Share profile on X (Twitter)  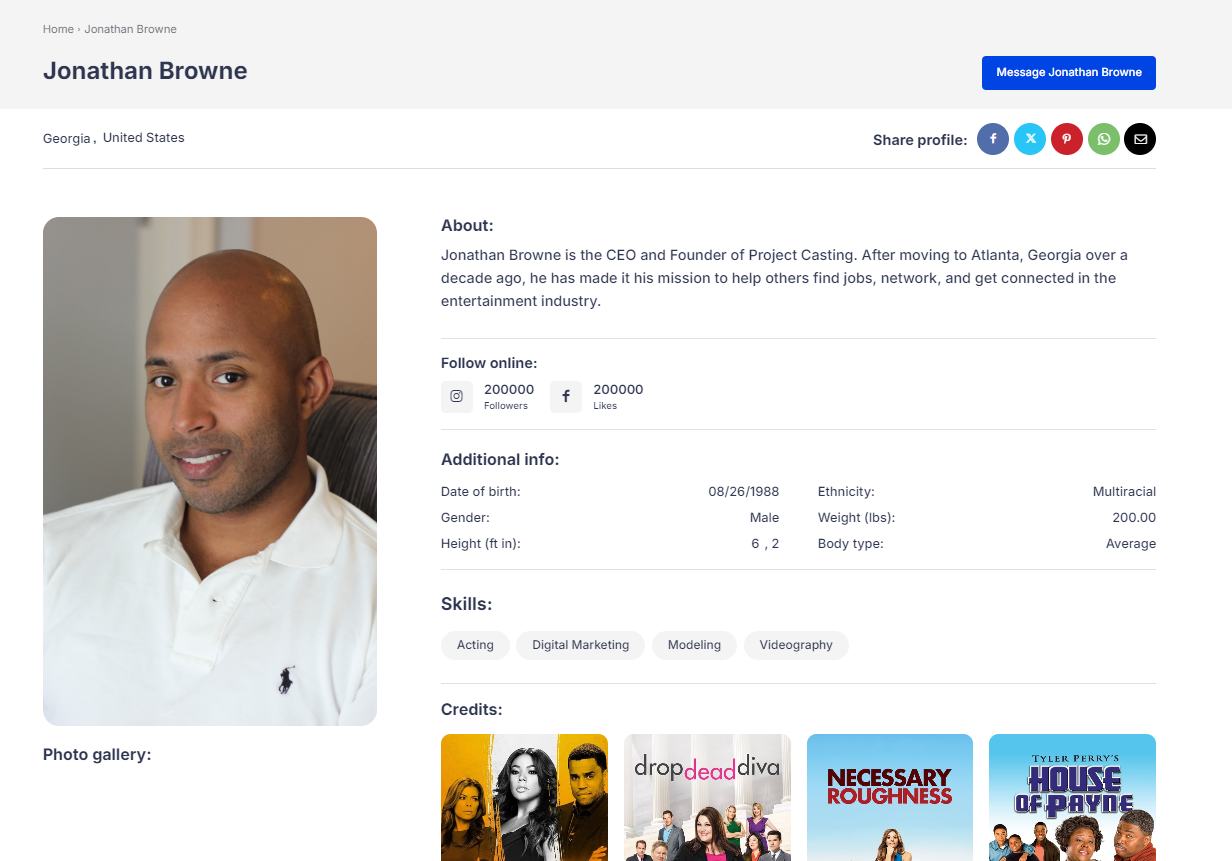pyautogui.click(x=1029, y=139)
